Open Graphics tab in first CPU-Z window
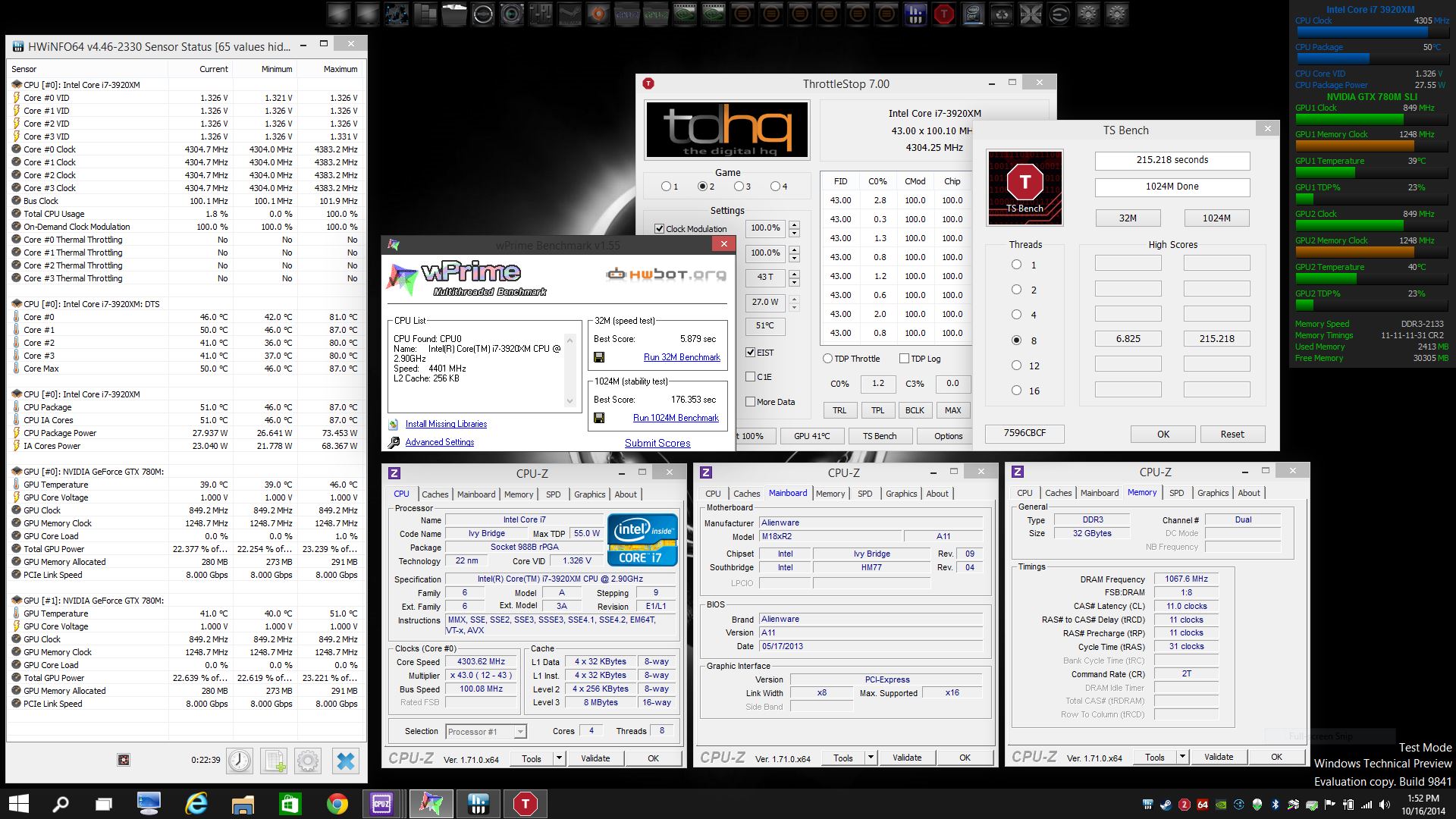Viewport: 1456px width, 819px height. click(590, 494)
